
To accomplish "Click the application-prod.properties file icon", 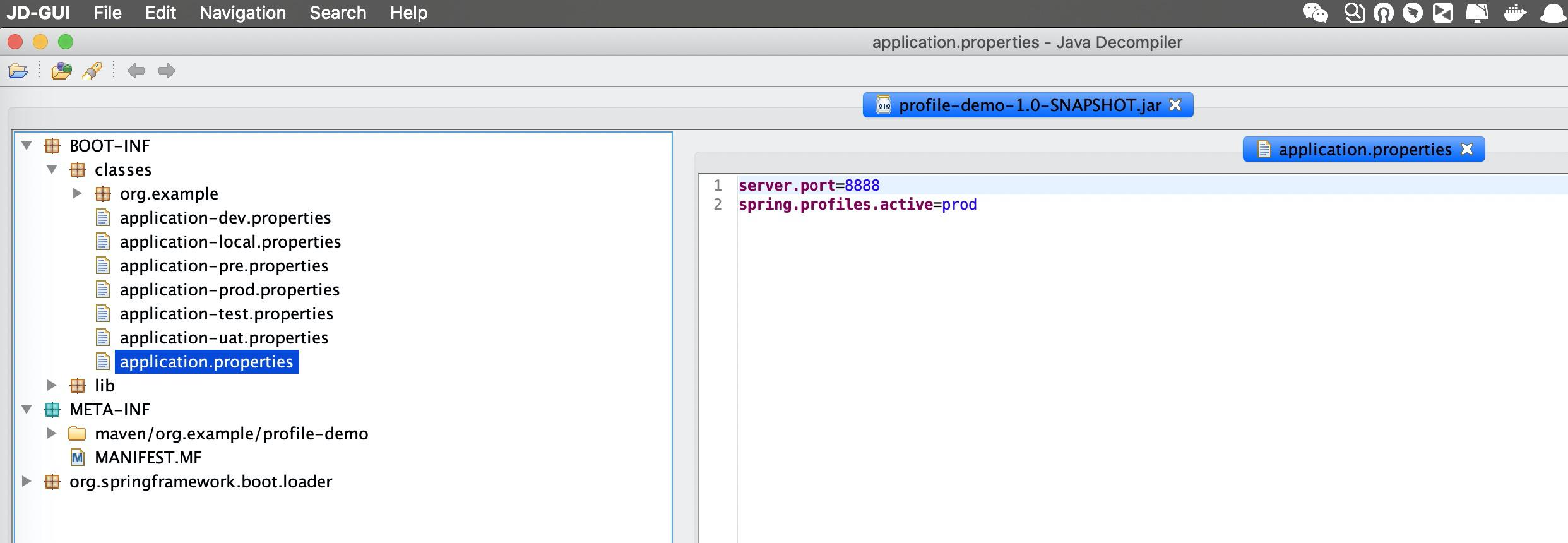I will pyautogui.click(x=103, y=290).
